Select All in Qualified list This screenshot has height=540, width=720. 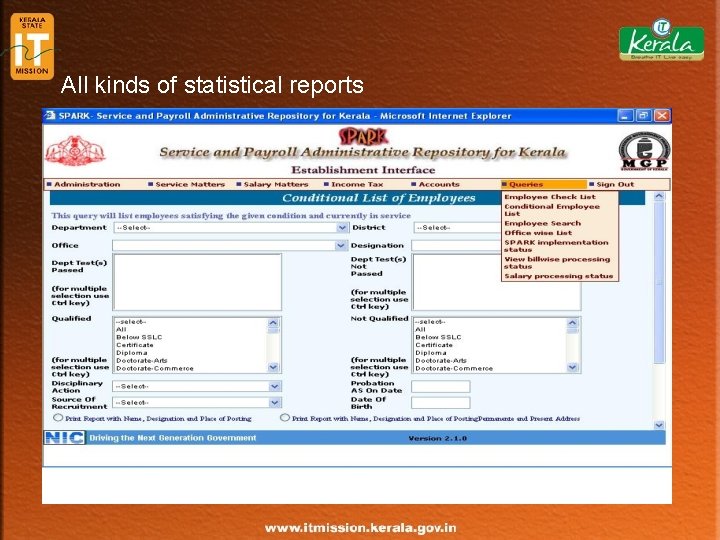(121, 329)
